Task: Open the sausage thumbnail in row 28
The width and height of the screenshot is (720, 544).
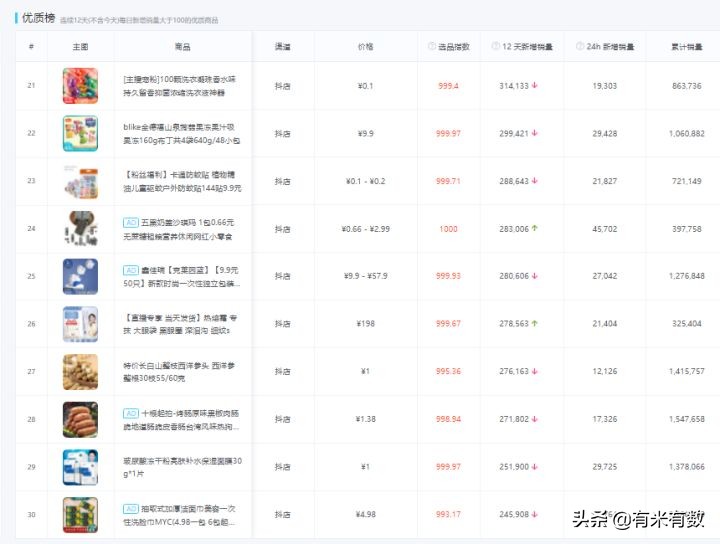Action: click(x=80, y=420)
